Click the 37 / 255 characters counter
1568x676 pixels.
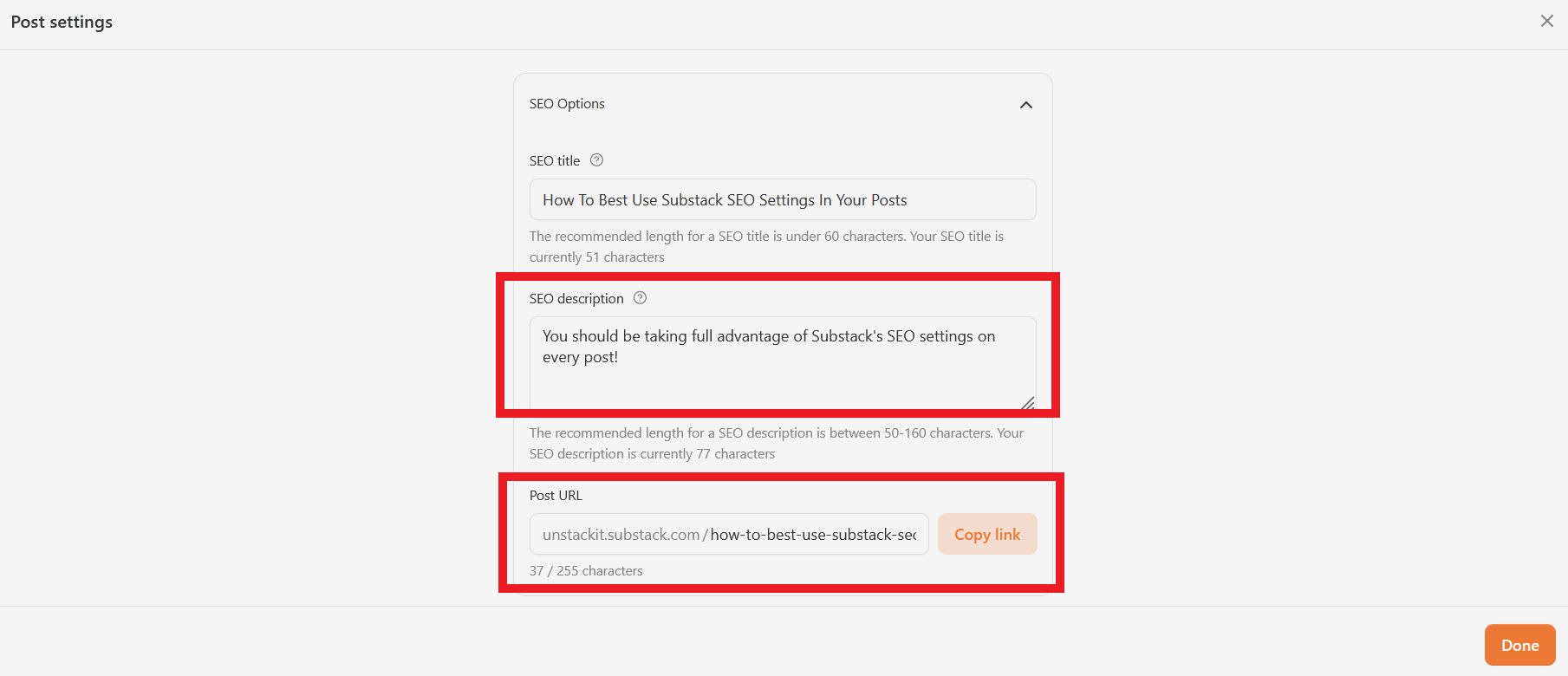pyautogui.click(x=586, y=571)
